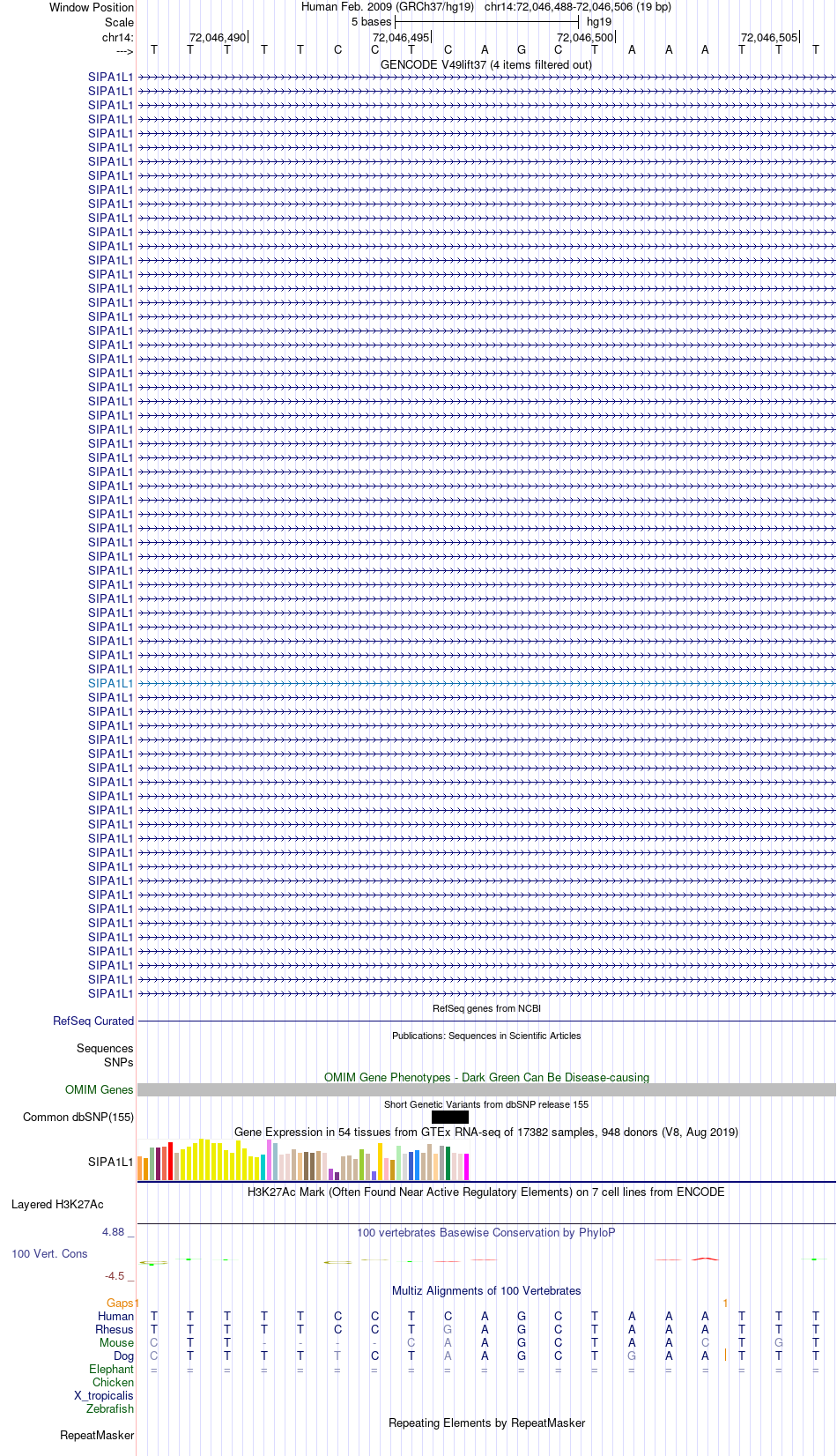837x1456 pixels.
Task: Click the cyan bar in GTEx chart
Action: pyautogui.click(x=263, y=1167)
